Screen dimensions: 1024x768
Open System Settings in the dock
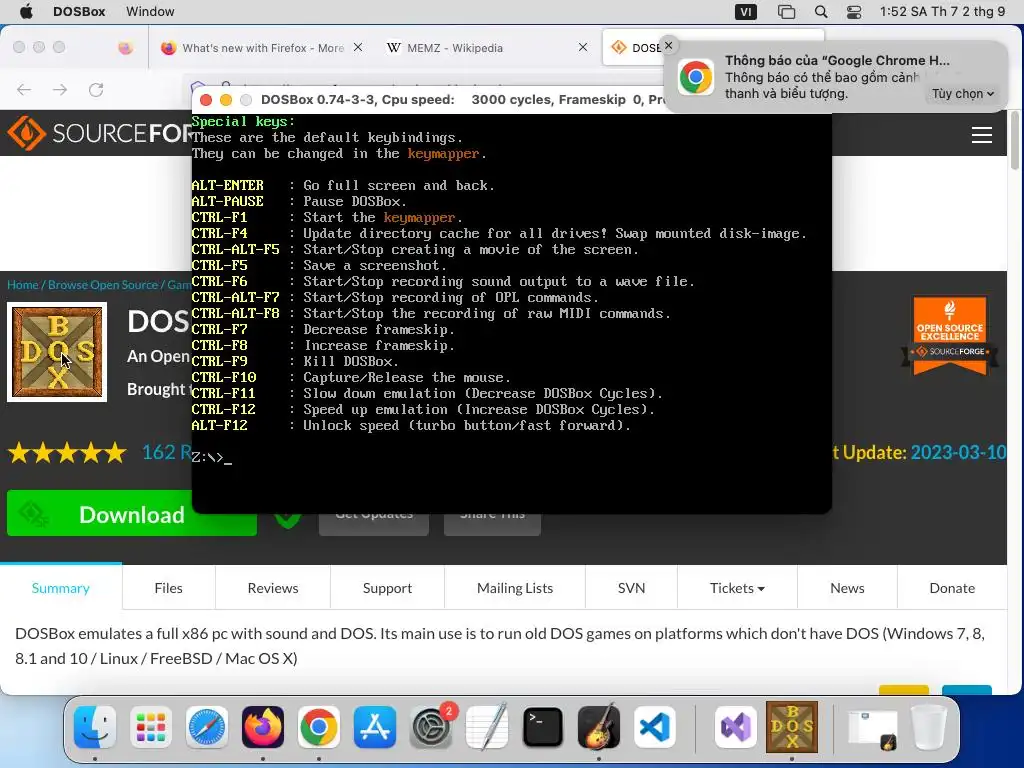tap(431, 727)
